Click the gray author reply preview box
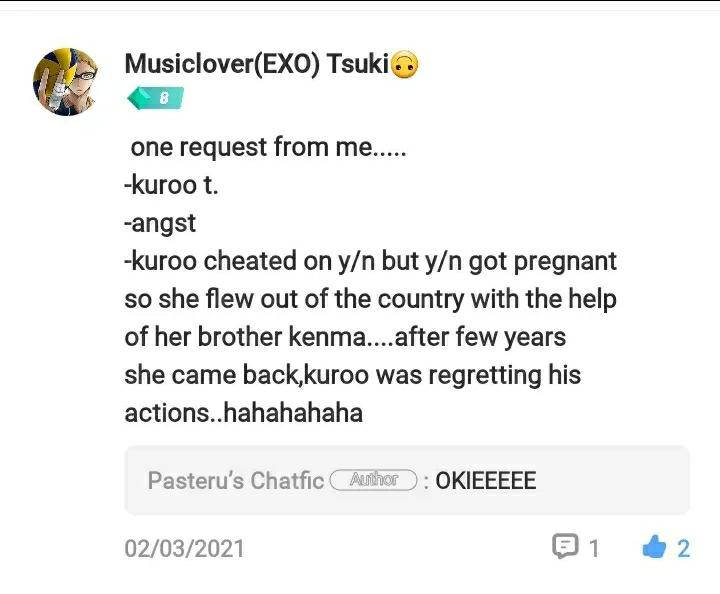Image resolution: width=720 pixels, height=594 pixels. click(600, 480)
